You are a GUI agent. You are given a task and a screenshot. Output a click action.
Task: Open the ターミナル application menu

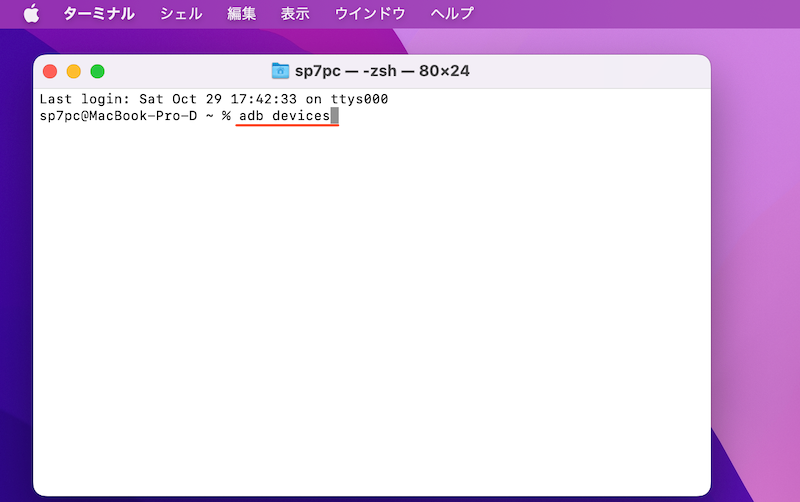pos(99,14)
